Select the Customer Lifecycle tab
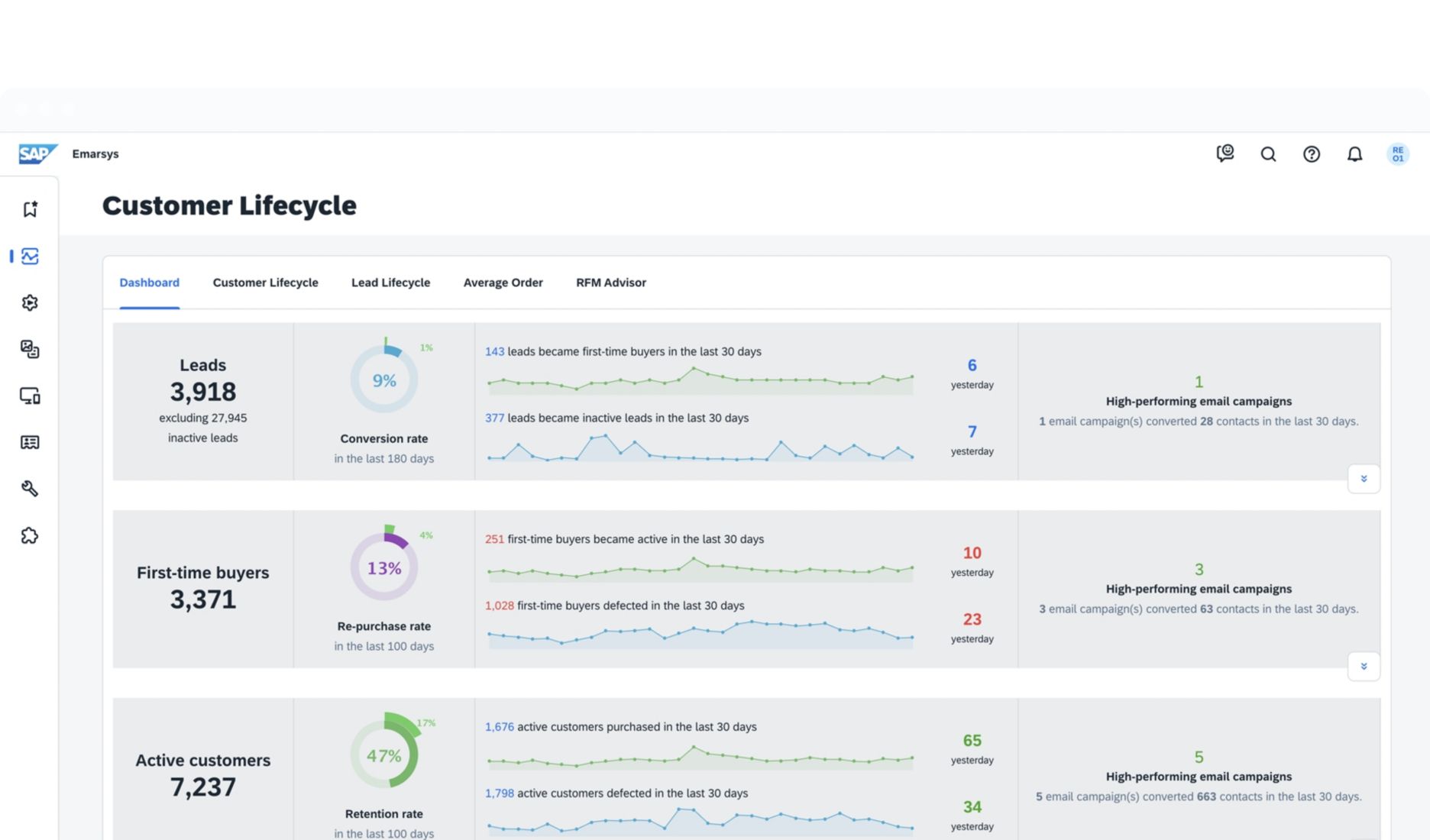Image resolution: width=1430 pixels, height=840 pixels. [x=265, y=282]
